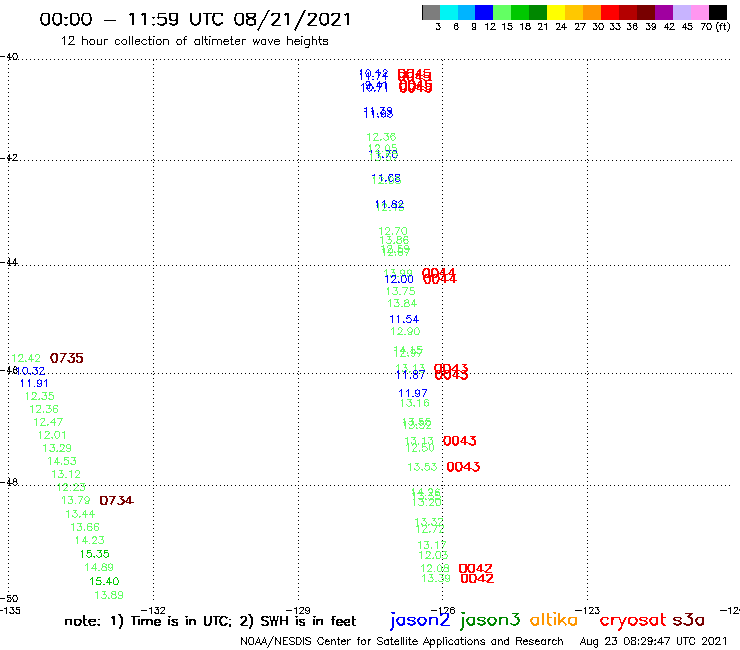Click wave height value 14.89
Image resolution: width=740 pixels, height=650 pixels.
99,567
